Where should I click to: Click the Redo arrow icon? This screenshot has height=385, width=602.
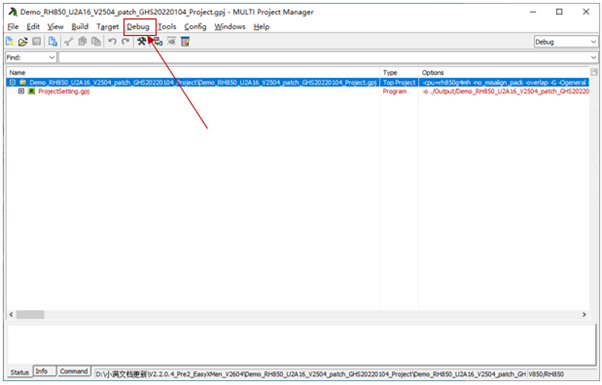125,41
